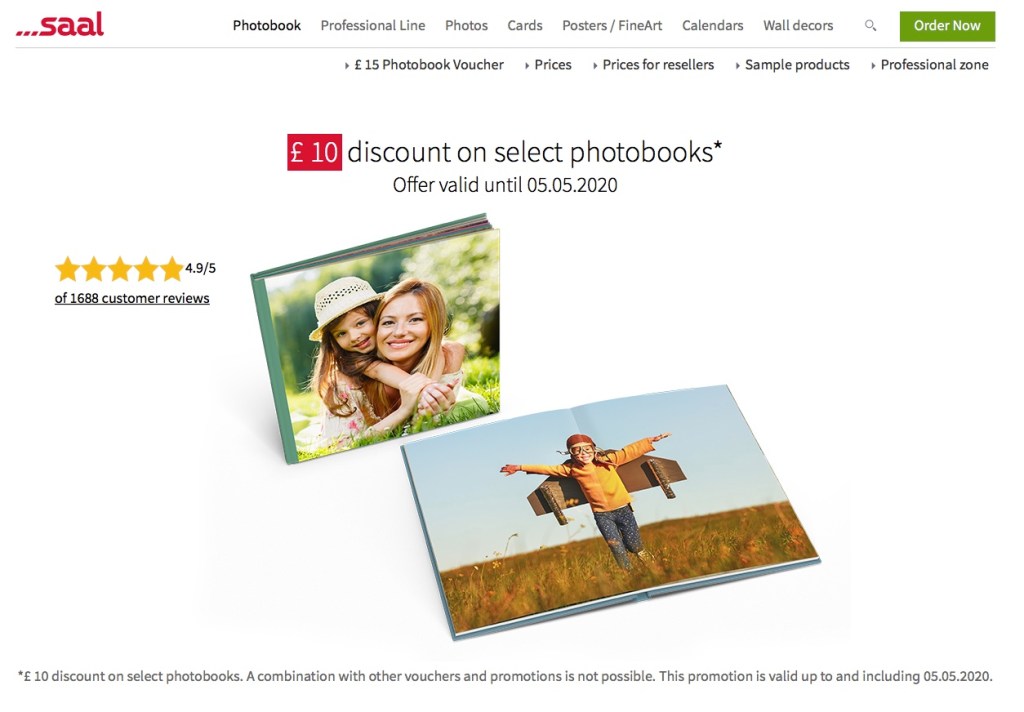Click the green Order Now button
Image resolution: width=1024 pixels, height=712 pixels.
pyautogui.click(x=947, y=26)
